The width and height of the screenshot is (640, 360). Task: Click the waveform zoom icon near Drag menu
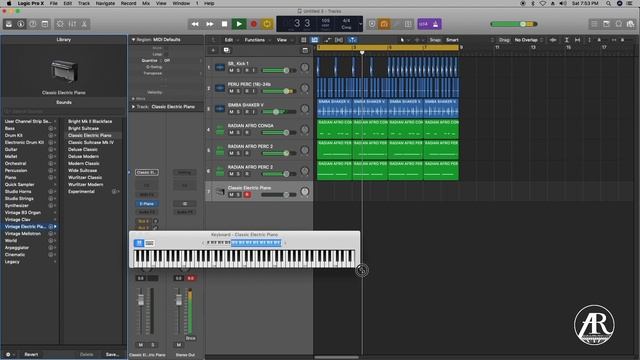[x=553, y=40]
